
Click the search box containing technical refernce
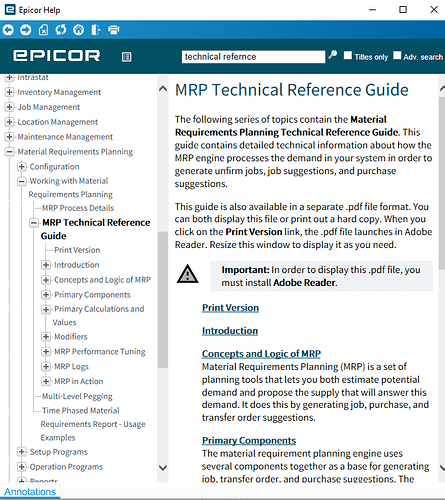click(253, 57)
